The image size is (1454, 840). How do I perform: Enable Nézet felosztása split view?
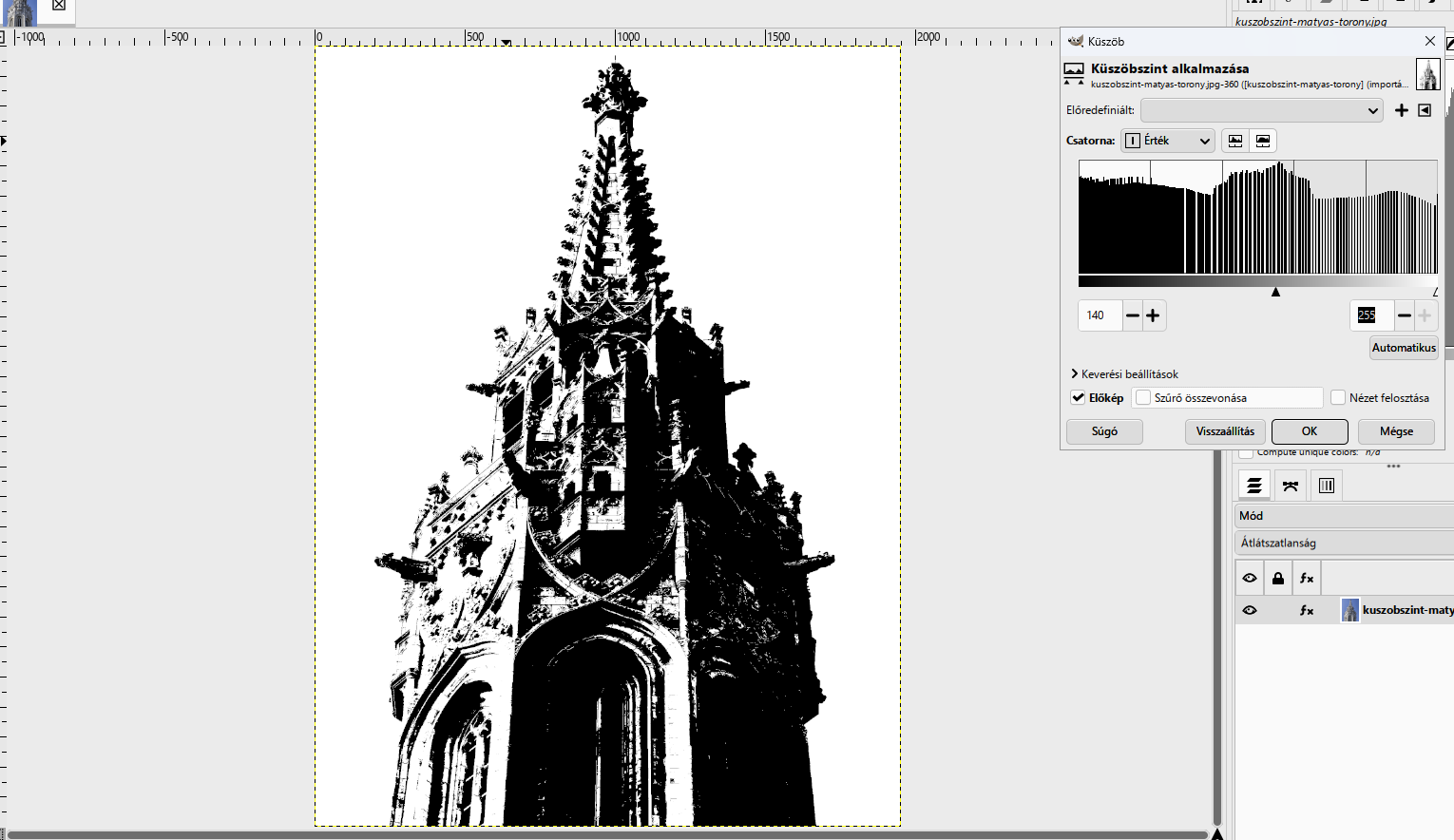(1338, 398)
